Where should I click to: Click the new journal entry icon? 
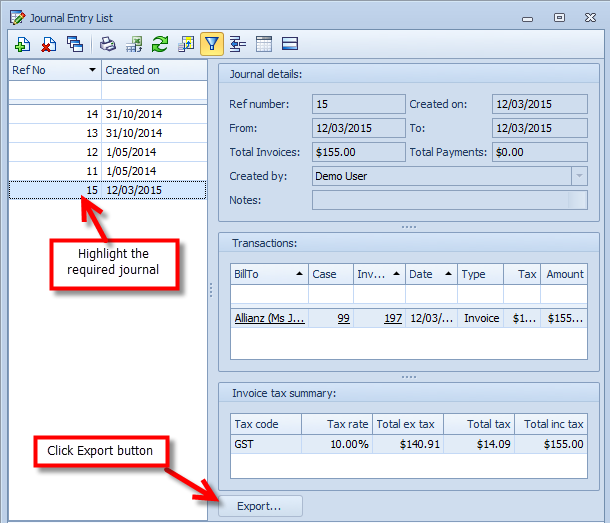[22, 44]
